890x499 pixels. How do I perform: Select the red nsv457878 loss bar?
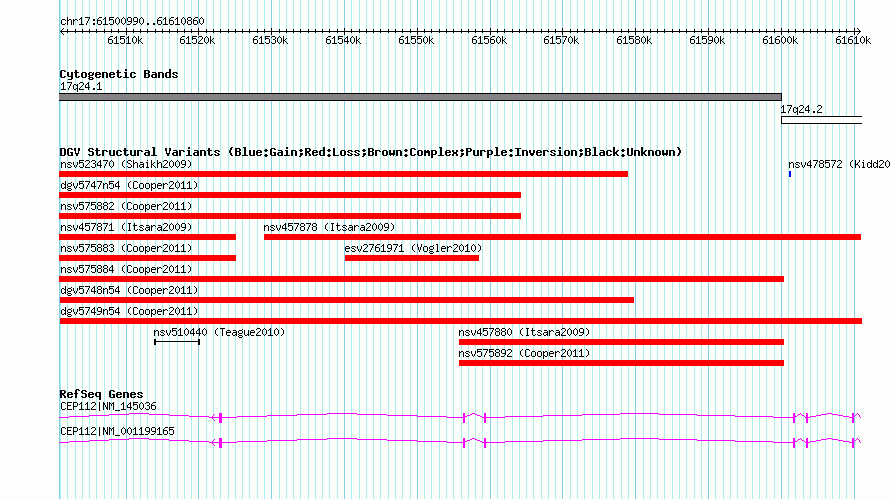pyautogui.click(x=562, y=237)
